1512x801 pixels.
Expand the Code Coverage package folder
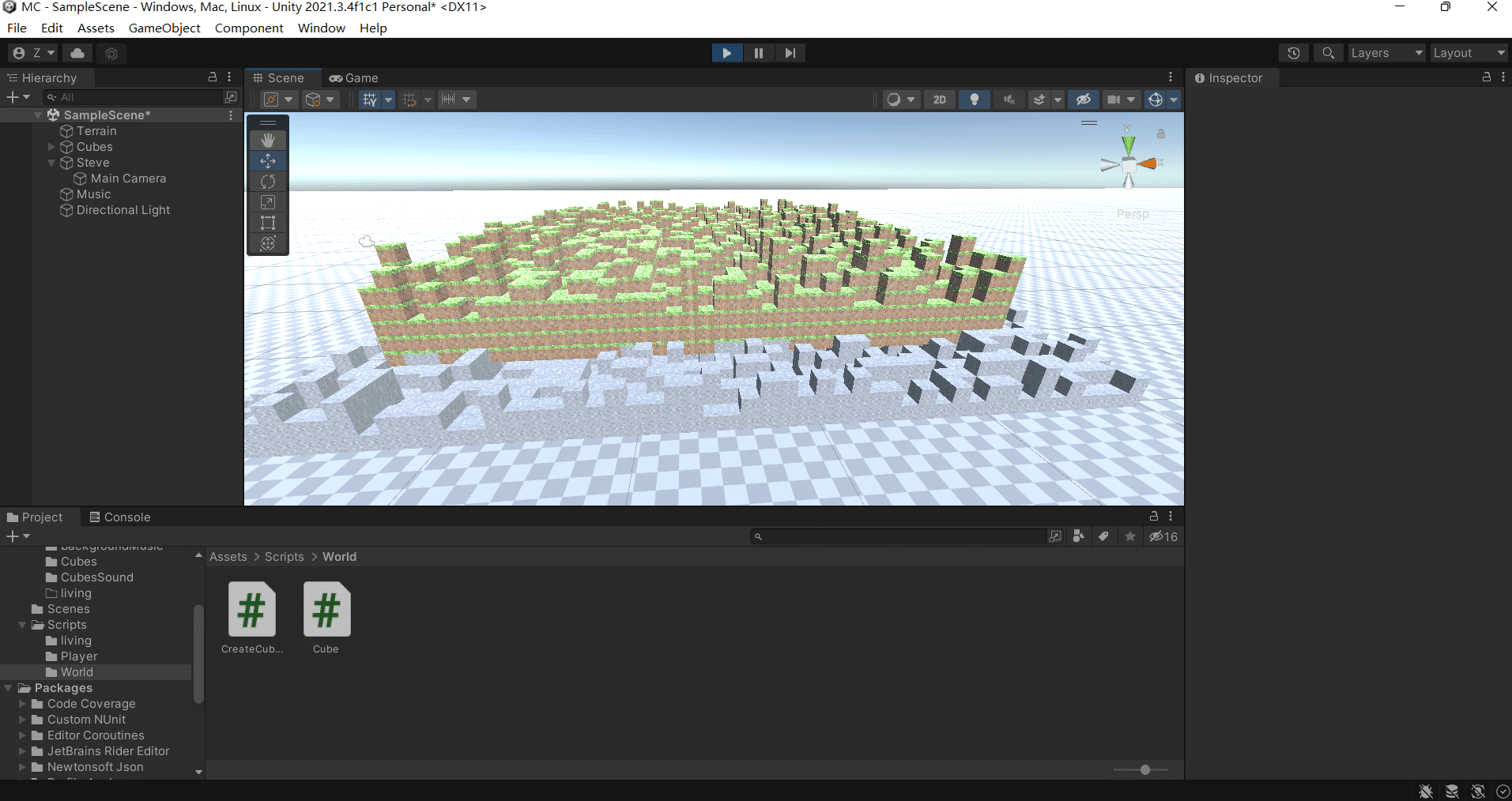coord(21,703)
